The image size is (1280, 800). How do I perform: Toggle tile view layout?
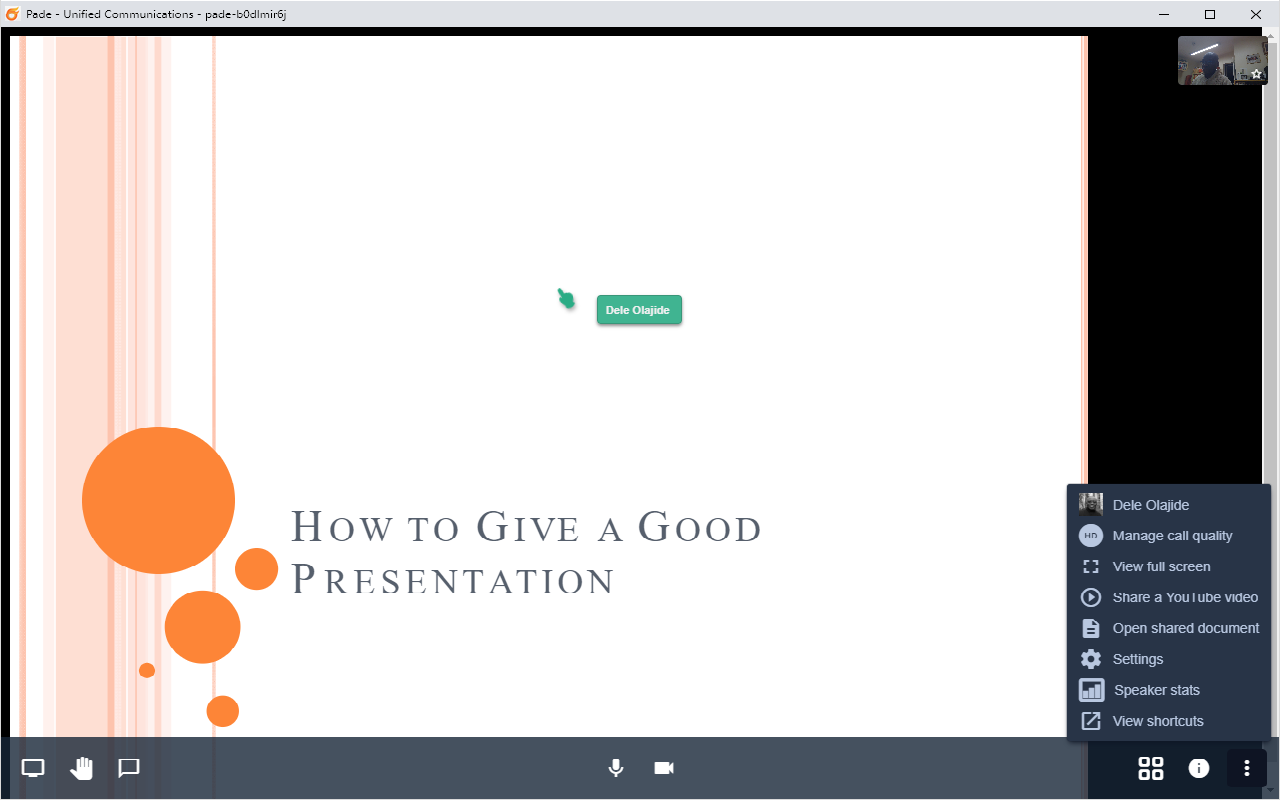[1150, 768]
